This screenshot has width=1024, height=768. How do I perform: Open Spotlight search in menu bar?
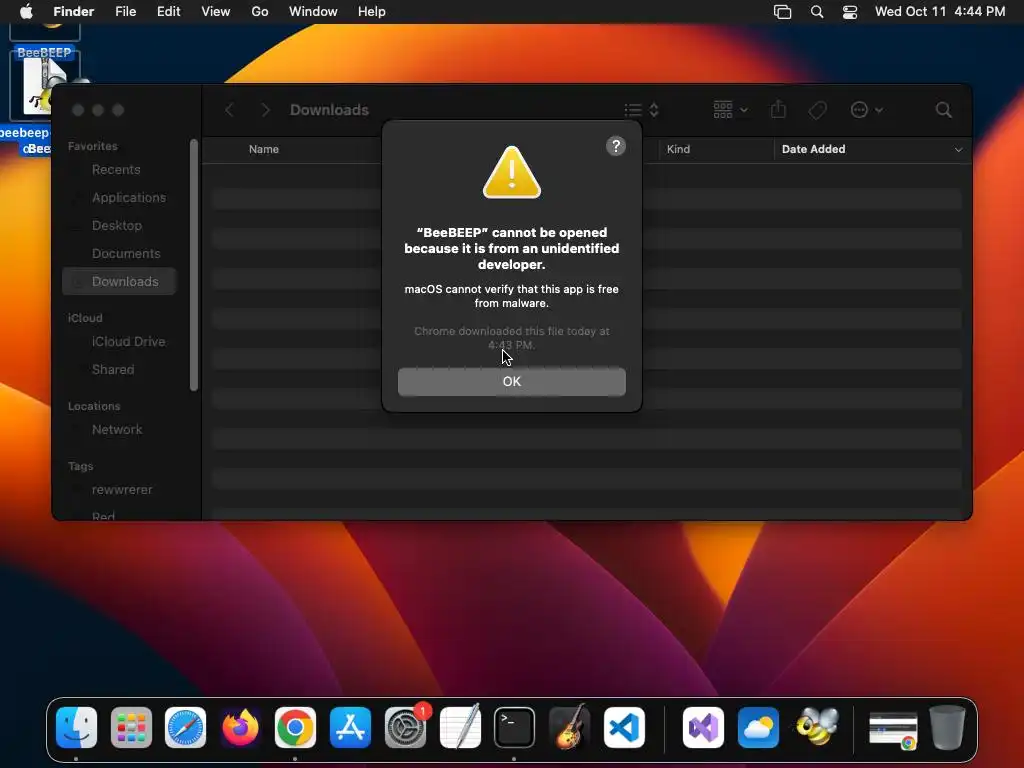click(816, 12)
